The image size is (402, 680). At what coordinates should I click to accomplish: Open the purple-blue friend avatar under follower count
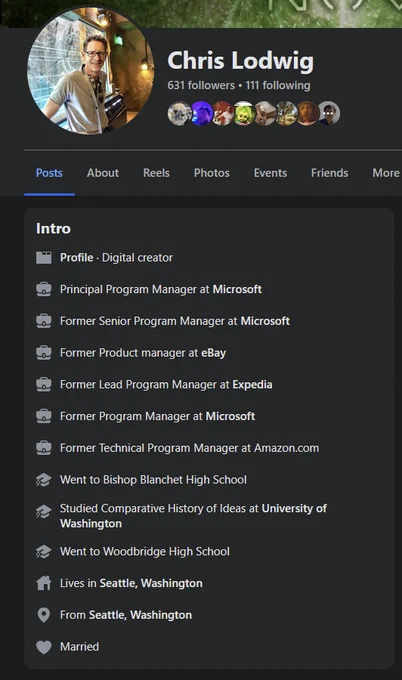201,113
